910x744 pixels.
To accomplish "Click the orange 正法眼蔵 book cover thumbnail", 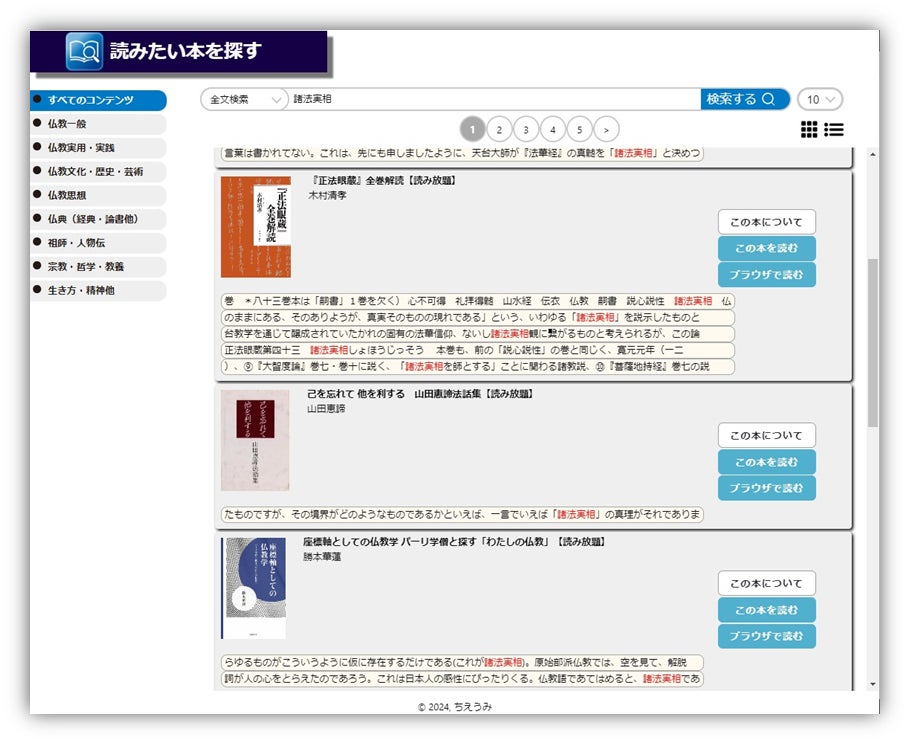I will pyautogui.click(x=256, y=227).
